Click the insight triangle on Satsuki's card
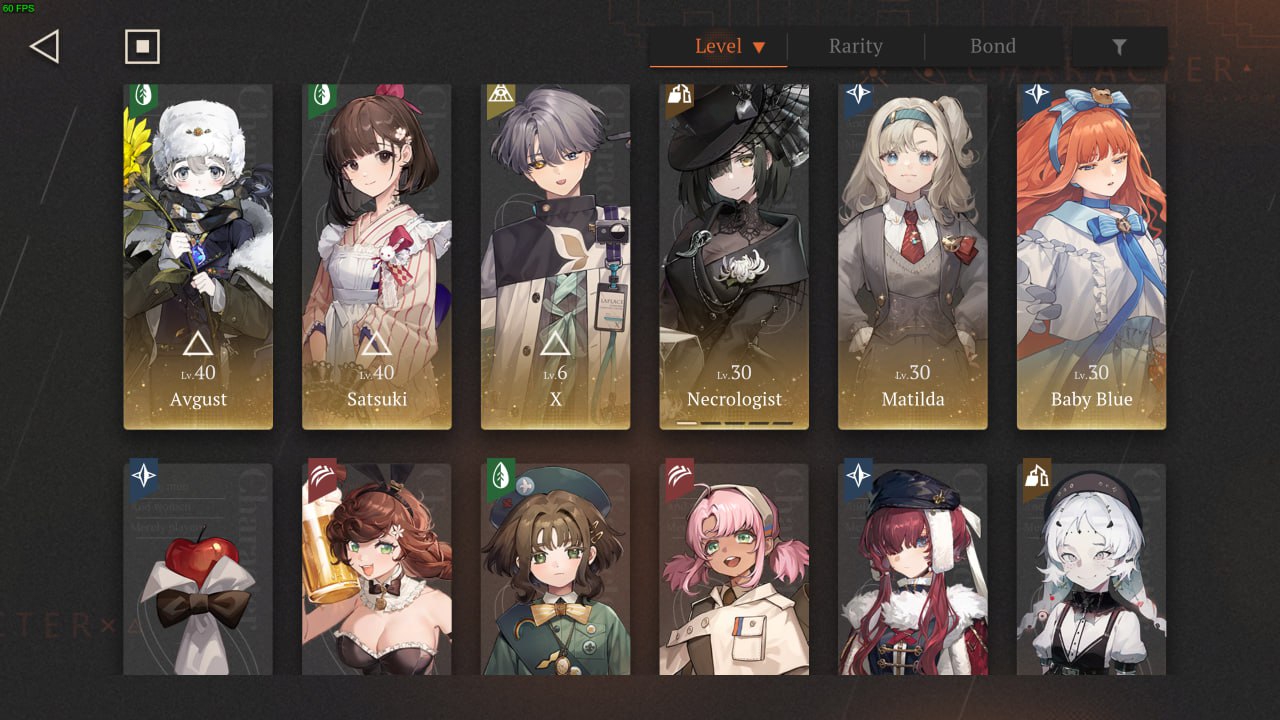Screen dimensions: 1280x720 (x=376, y=345)
